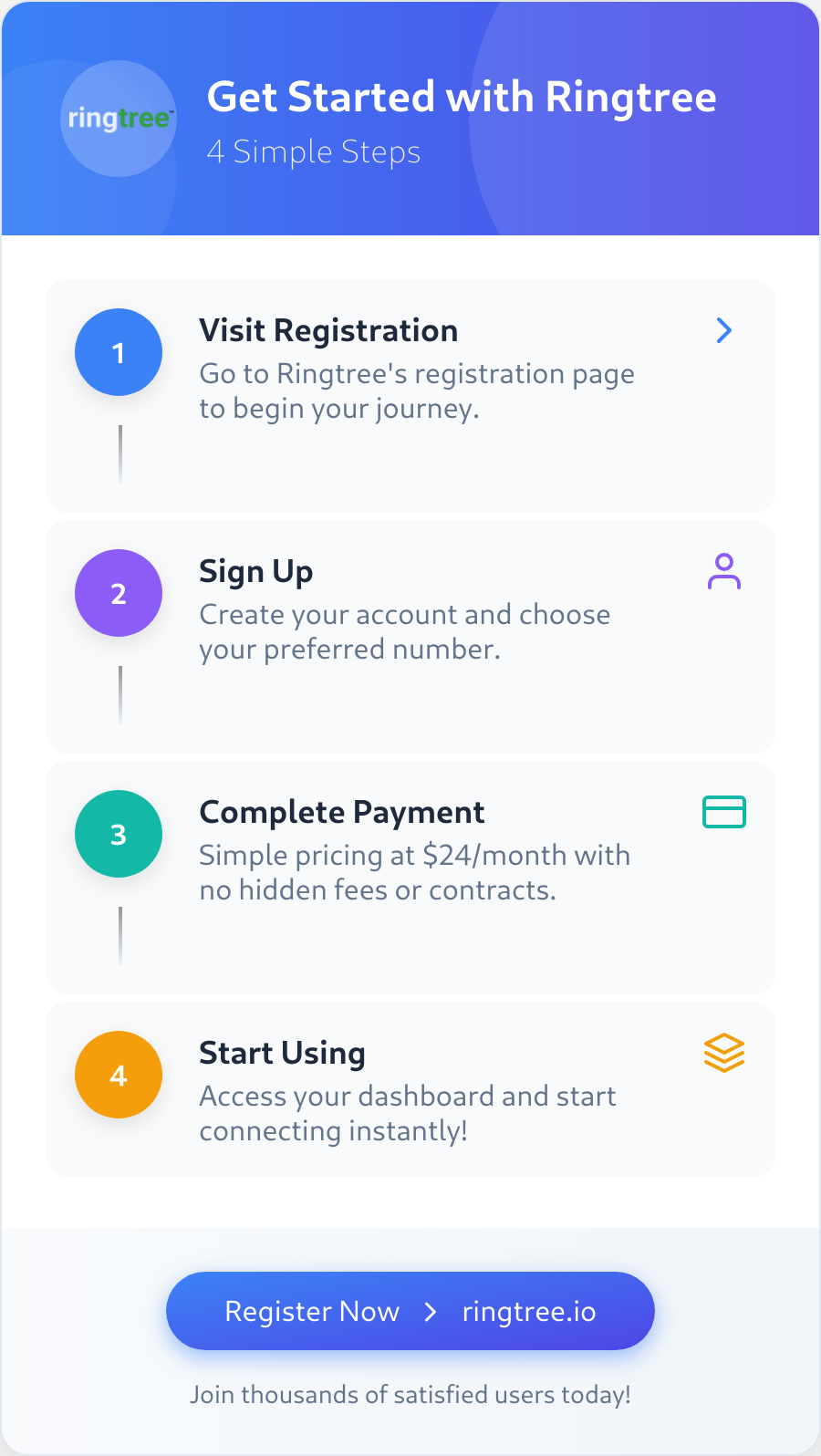Click the Get Started with Ringtree heading

pos(462,97)
